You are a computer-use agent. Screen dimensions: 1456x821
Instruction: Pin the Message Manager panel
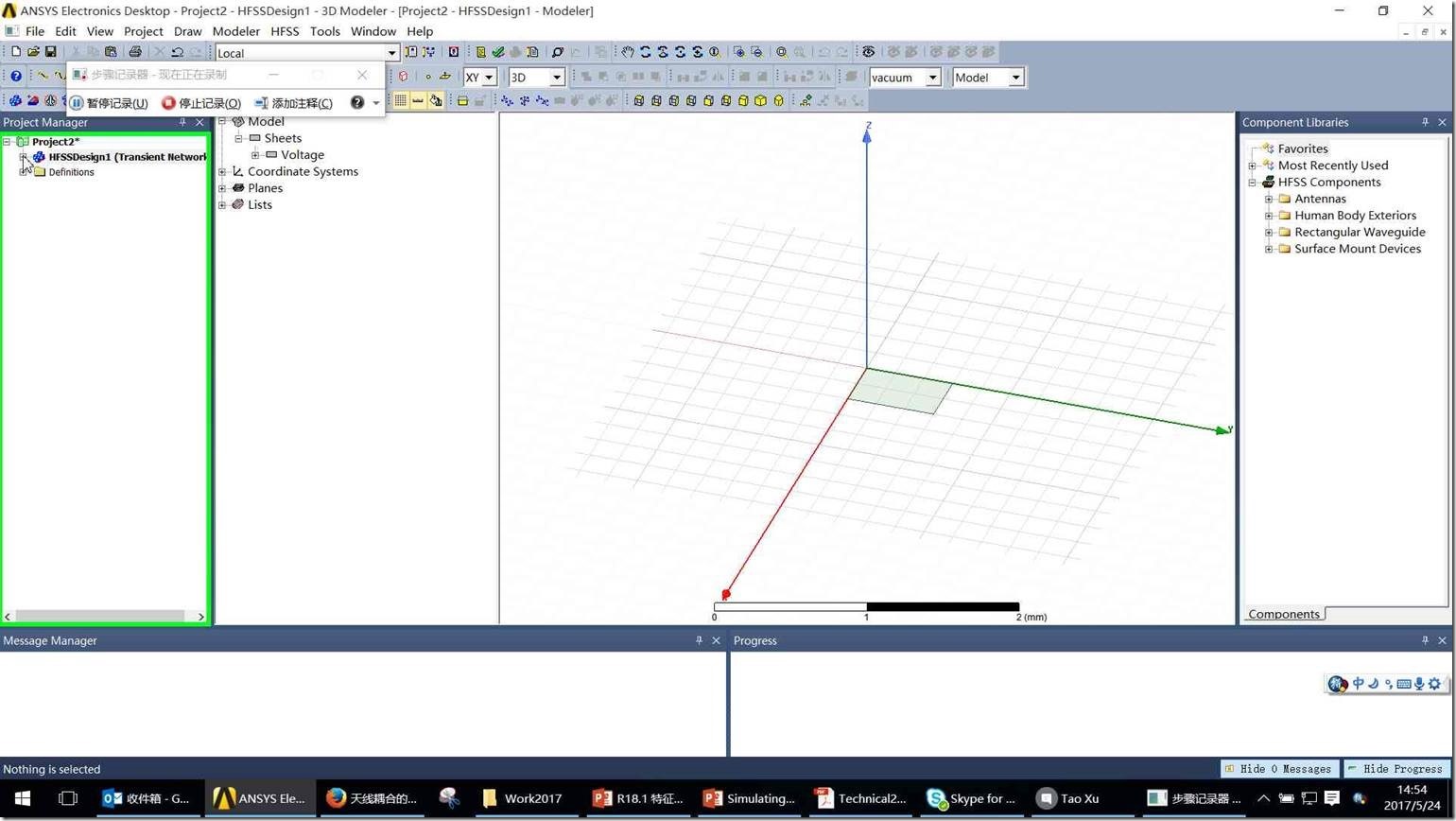click(x=699, y=640)
